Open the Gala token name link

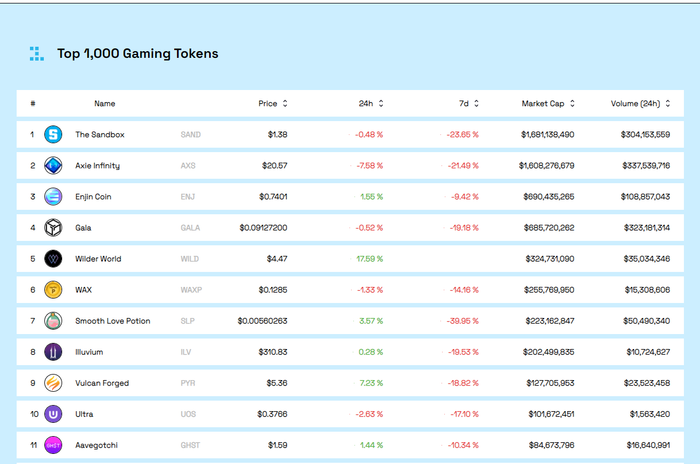83,228
